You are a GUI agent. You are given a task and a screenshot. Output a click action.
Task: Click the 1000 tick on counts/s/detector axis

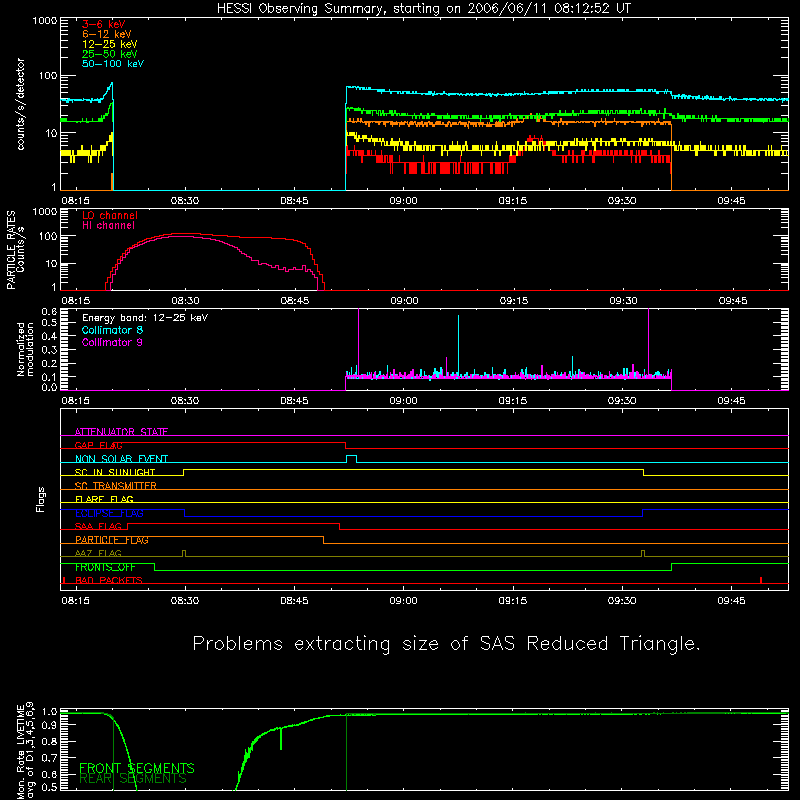[x=45, y=21]
